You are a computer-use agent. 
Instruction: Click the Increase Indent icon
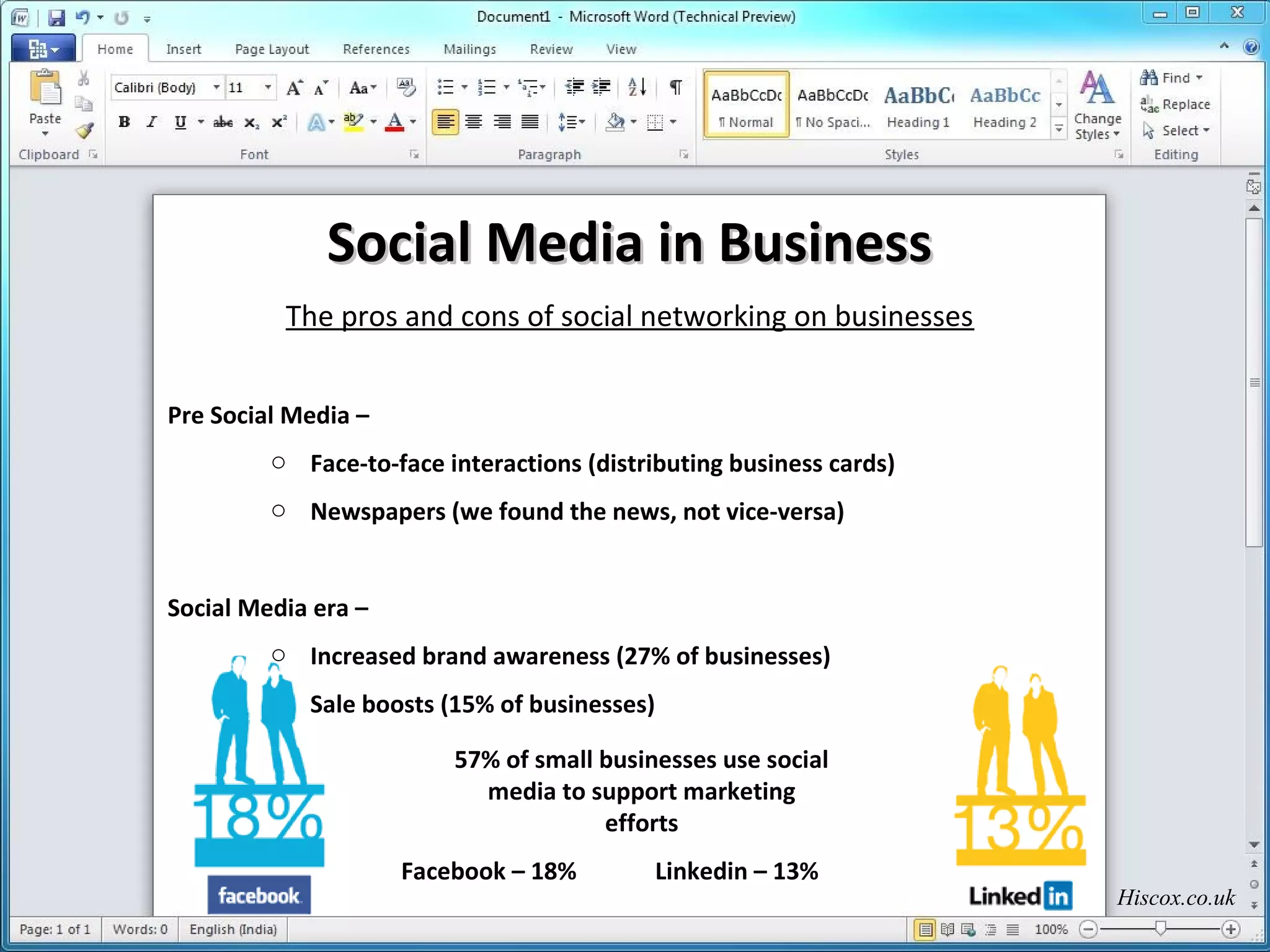point(601,87)
